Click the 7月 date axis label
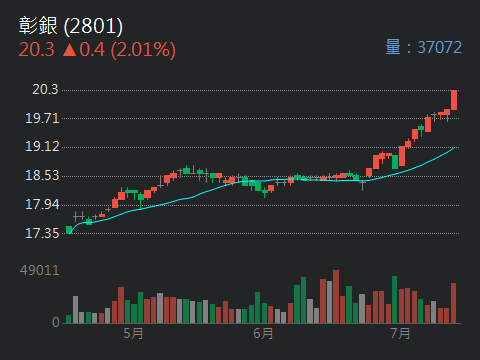Image resolution: width=480 pixels, height=360 pixels. pos(400,334)
